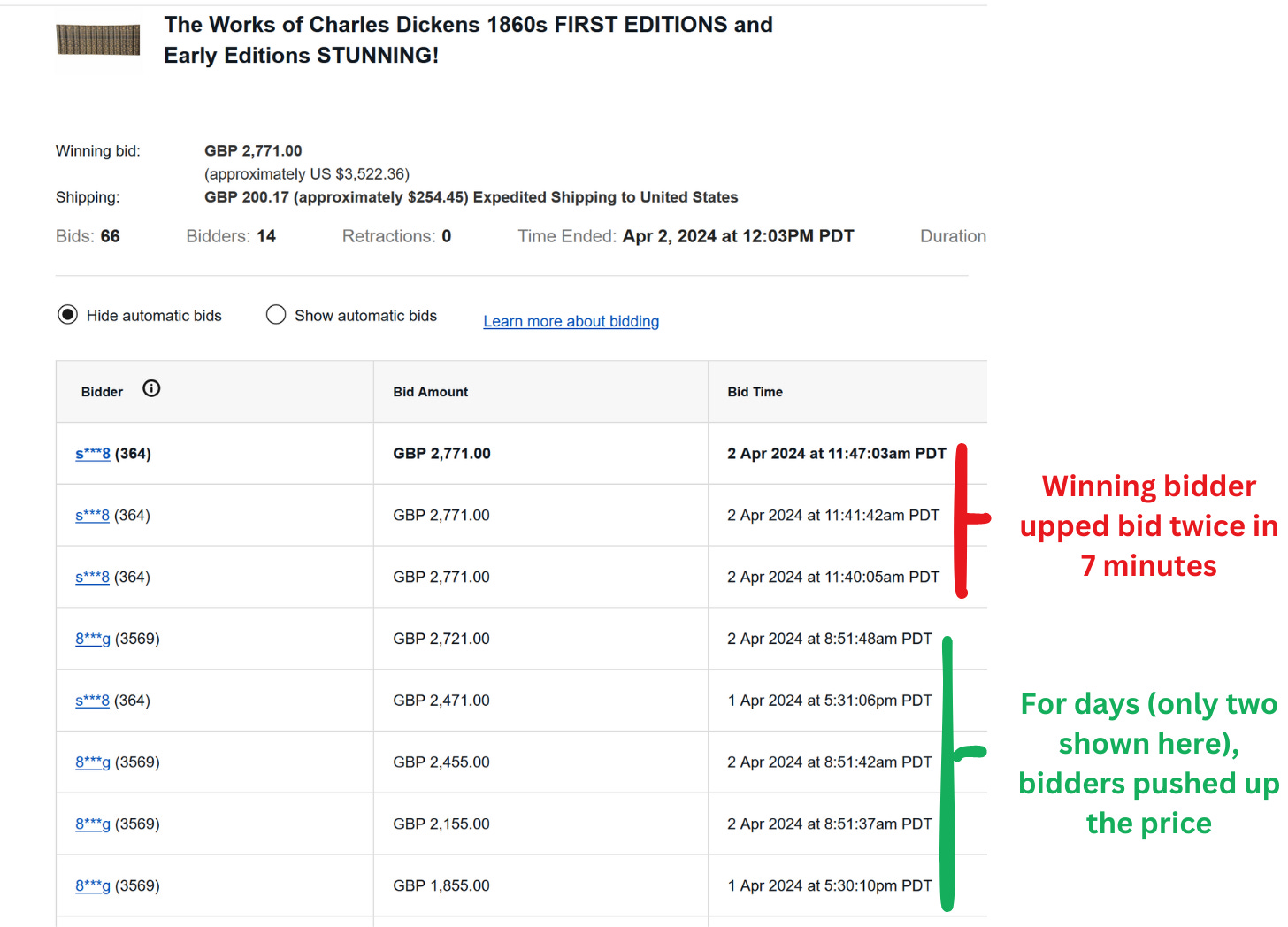This screenshot has height=927, width=1288.
Task: Click bid time 1 Apr 2024 at 5:31:06pm PDT
Action: 830,701
